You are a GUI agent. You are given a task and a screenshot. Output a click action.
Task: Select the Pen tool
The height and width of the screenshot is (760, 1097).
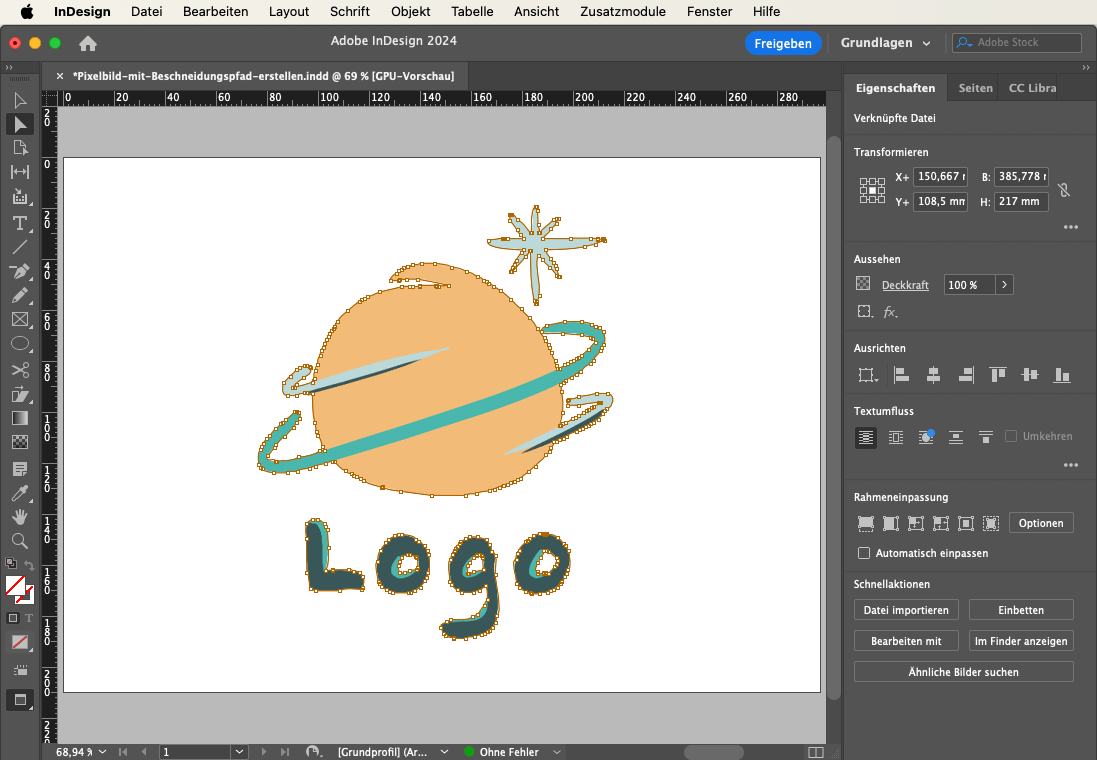coord(19,271)
